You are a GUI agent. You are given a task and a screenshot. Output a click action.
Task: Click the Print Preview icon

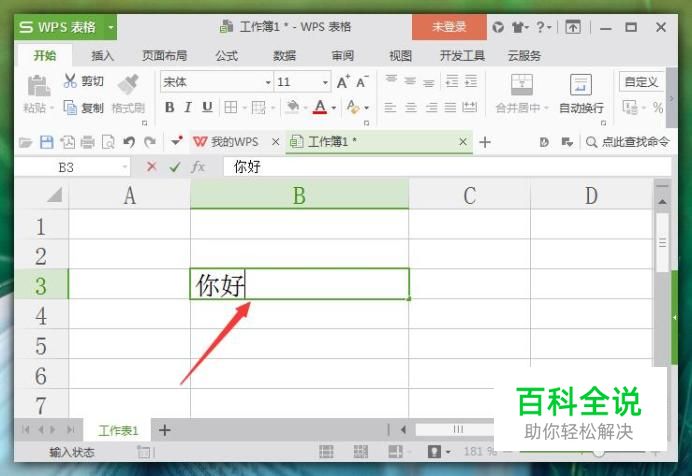pos(108,142)
